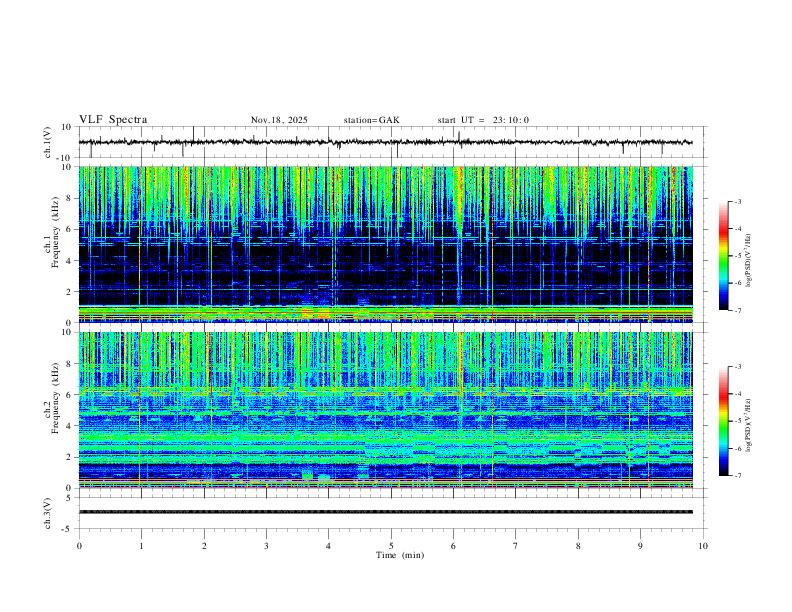Click the '-7' label of lower color bar

coord(737,476)
